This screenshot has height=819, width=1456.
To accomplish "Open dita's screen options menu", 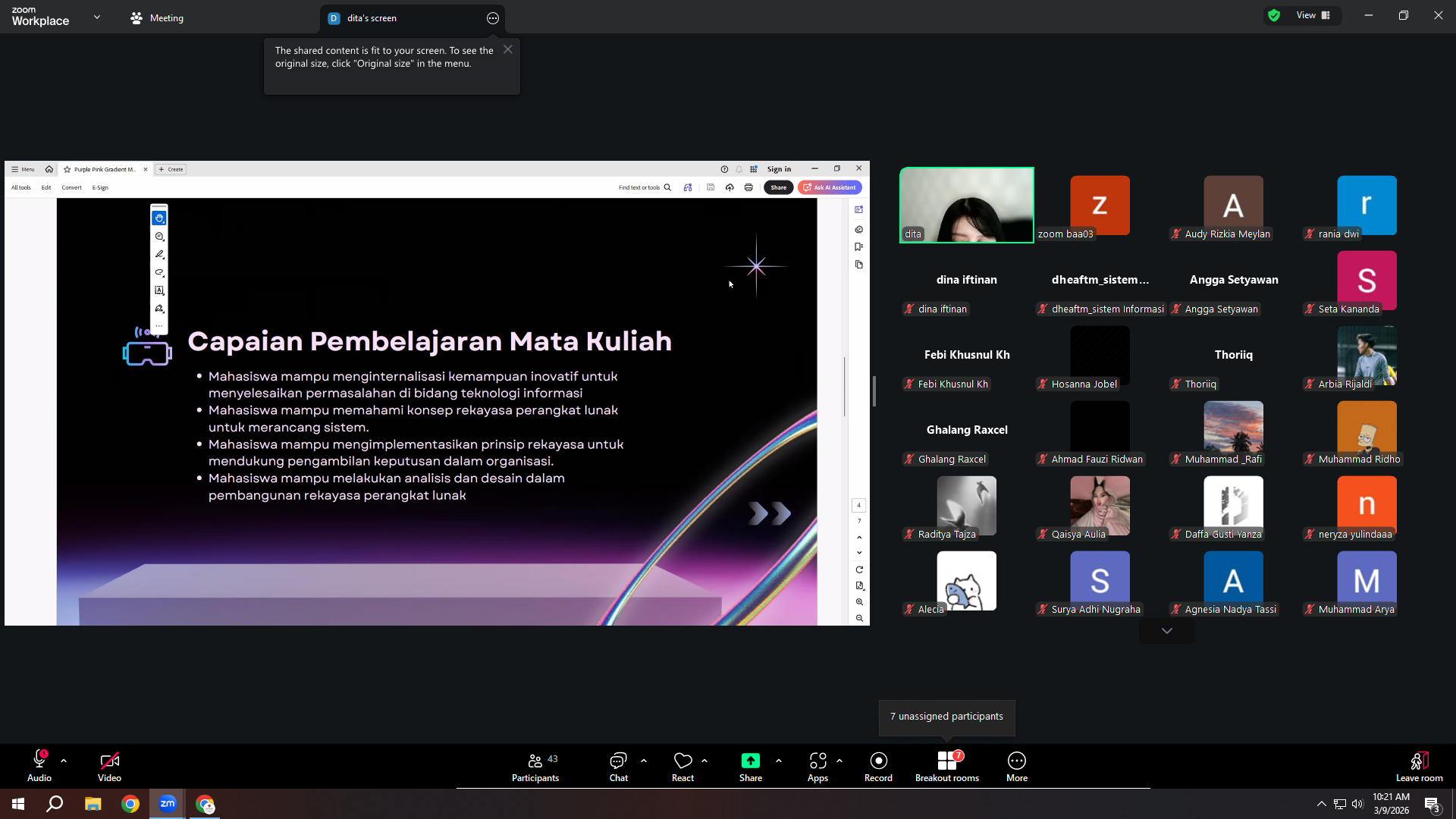I will coord(493,18).
